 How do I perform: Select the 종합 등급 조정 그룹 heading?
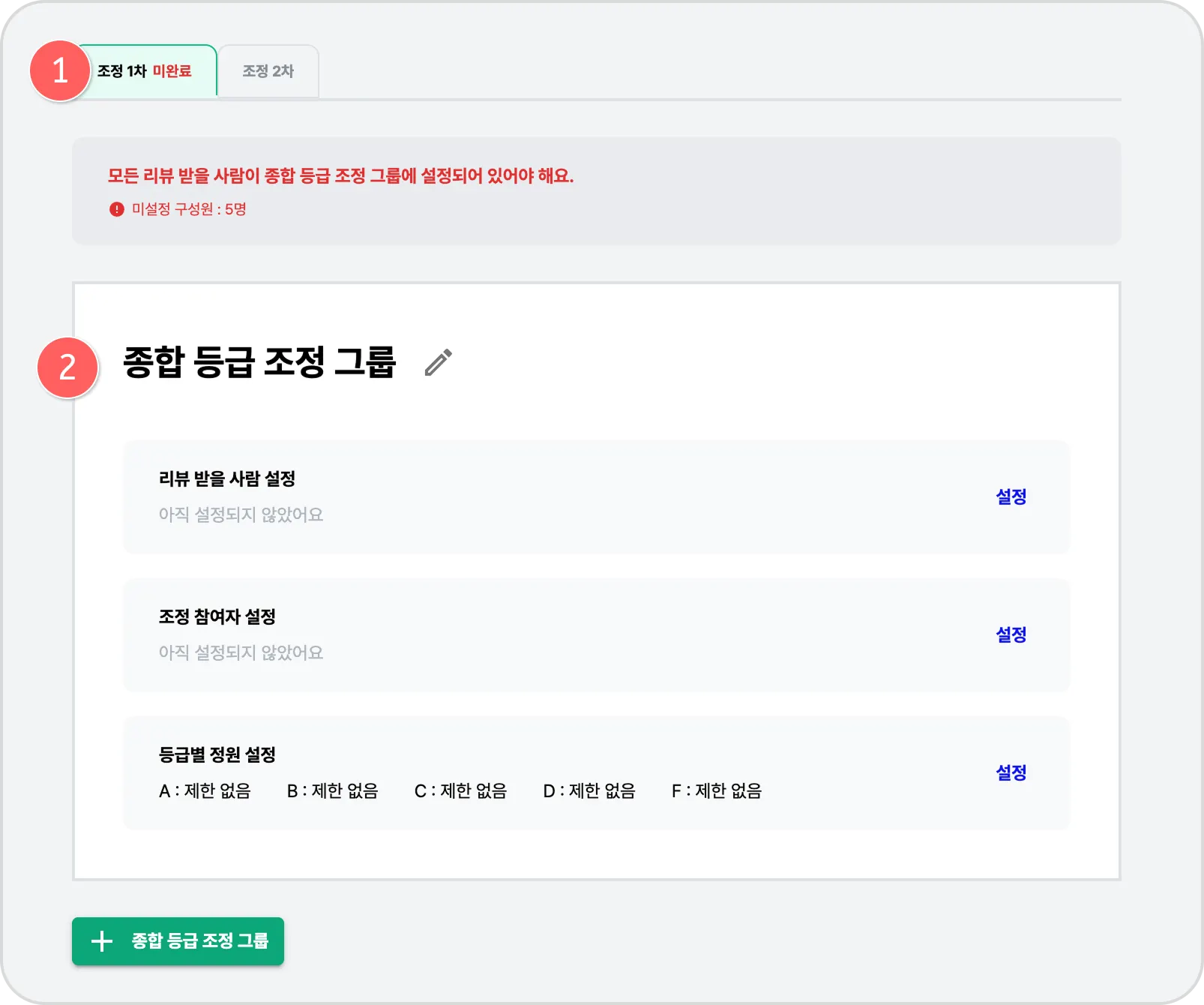[x=259, y=362]
